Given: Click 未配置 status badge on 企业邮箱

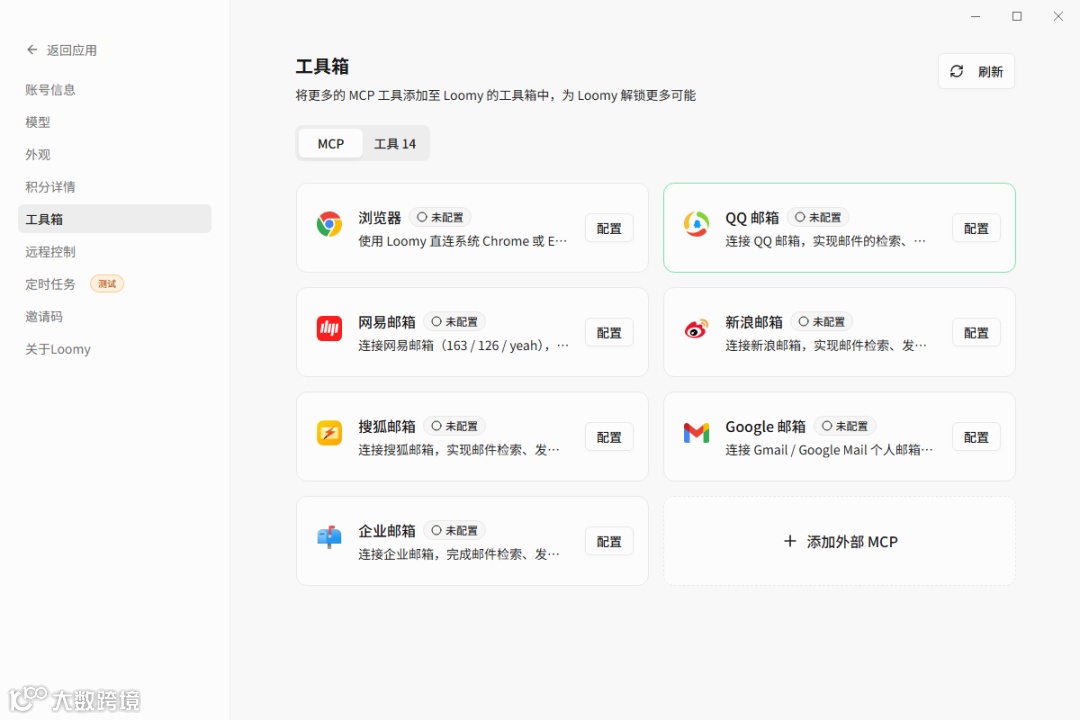Looking at the screenshot, I should [455, 531].
